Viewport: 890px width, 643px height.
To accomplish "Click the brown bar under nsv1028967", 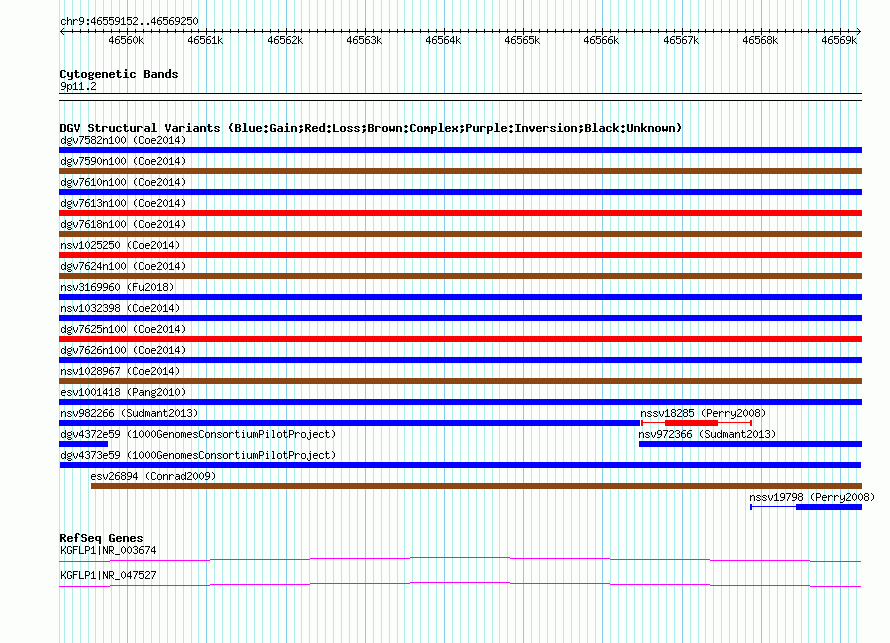I will [460, 381].
